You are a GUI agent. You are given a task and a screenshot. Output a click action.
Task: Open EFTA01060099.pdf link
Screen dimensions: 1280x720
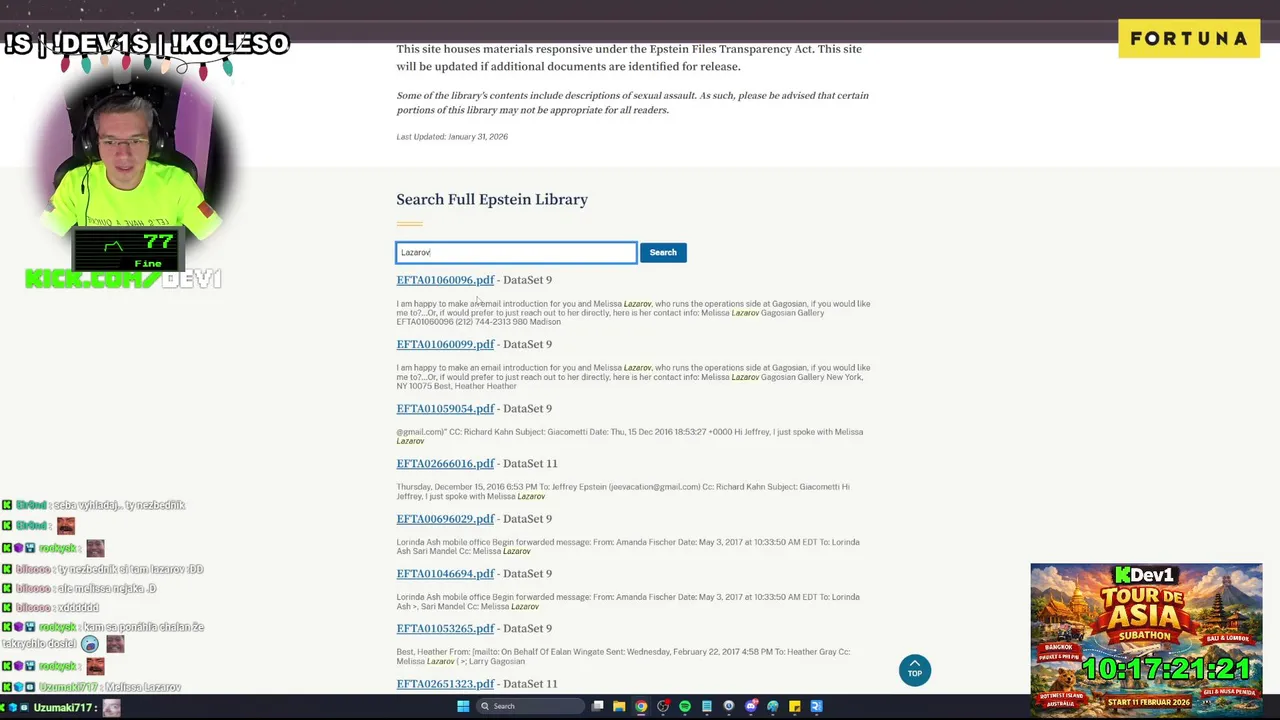(x=445, y=344)
